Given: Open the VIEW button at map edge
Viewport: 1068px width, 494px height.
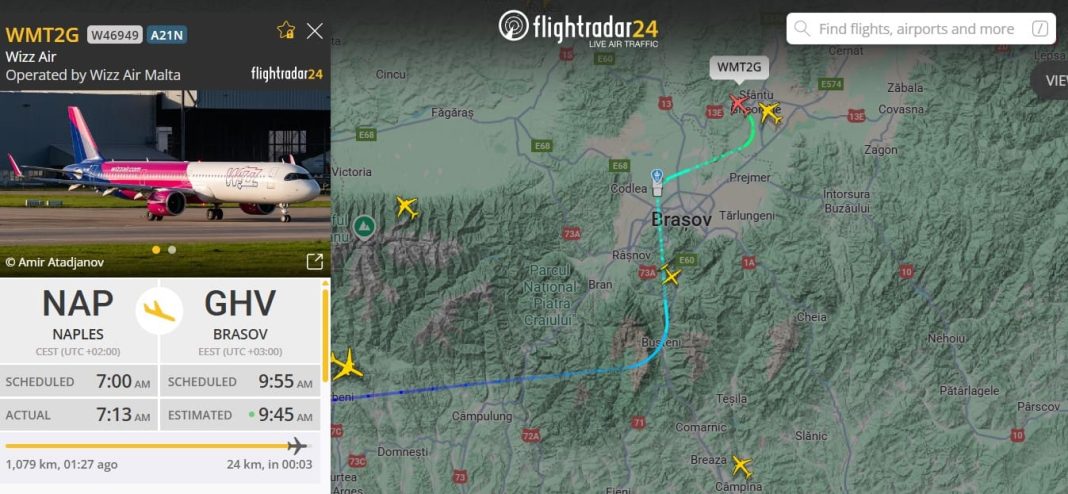Looking at the screenshot, I should pos(1052,80).
